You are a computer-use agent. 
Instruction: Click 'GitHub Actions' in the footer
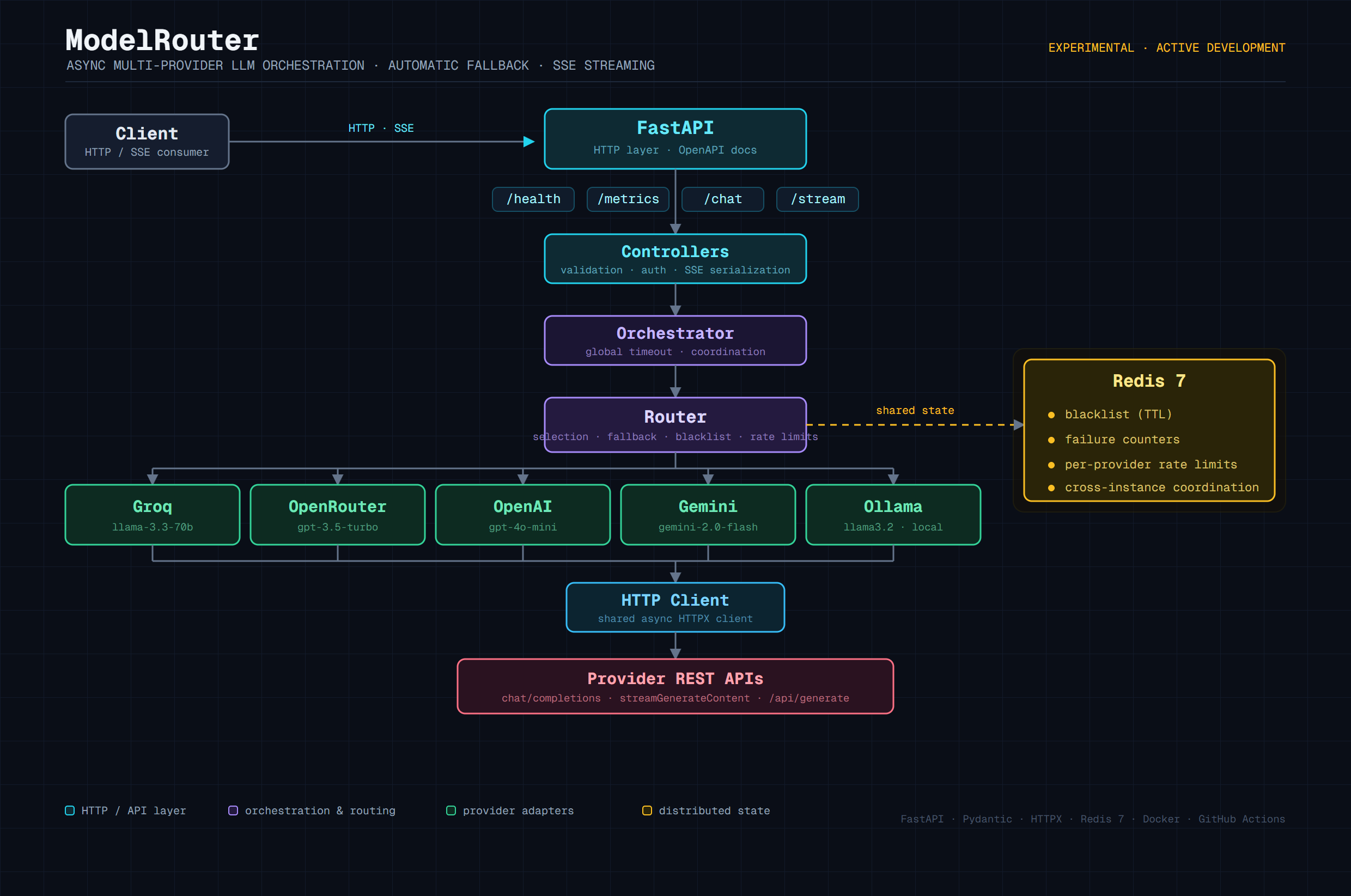[x=1242, y=819]
